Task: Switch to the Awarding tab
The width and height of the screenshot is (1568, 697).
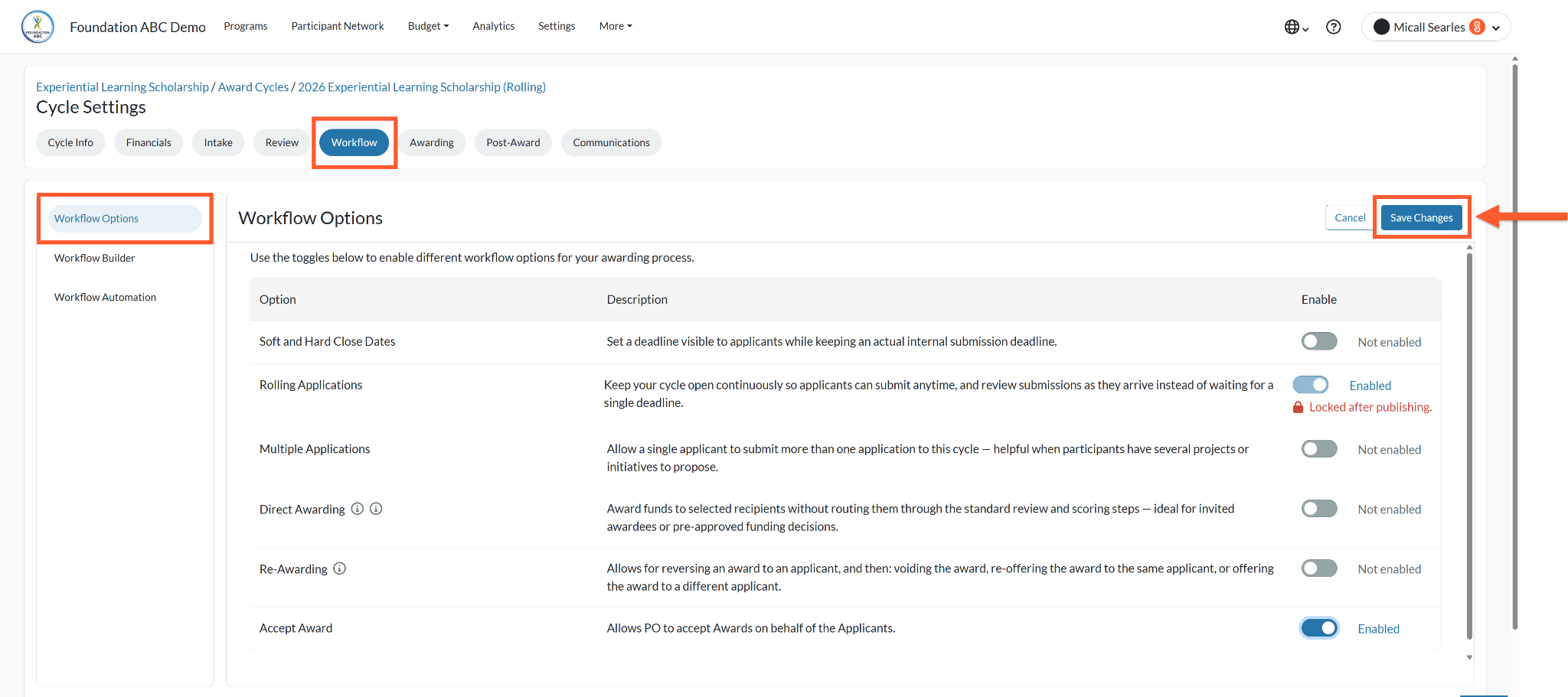Action: coord(432,142)
